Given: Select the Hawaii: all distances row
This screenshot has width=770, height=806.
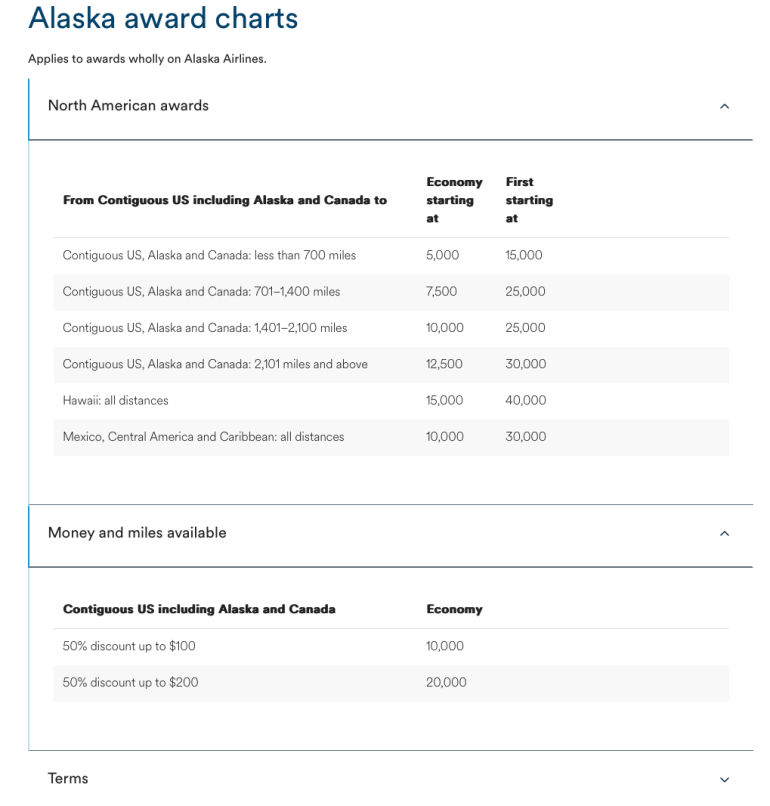Looking at the screenshot, I should 116,400.
